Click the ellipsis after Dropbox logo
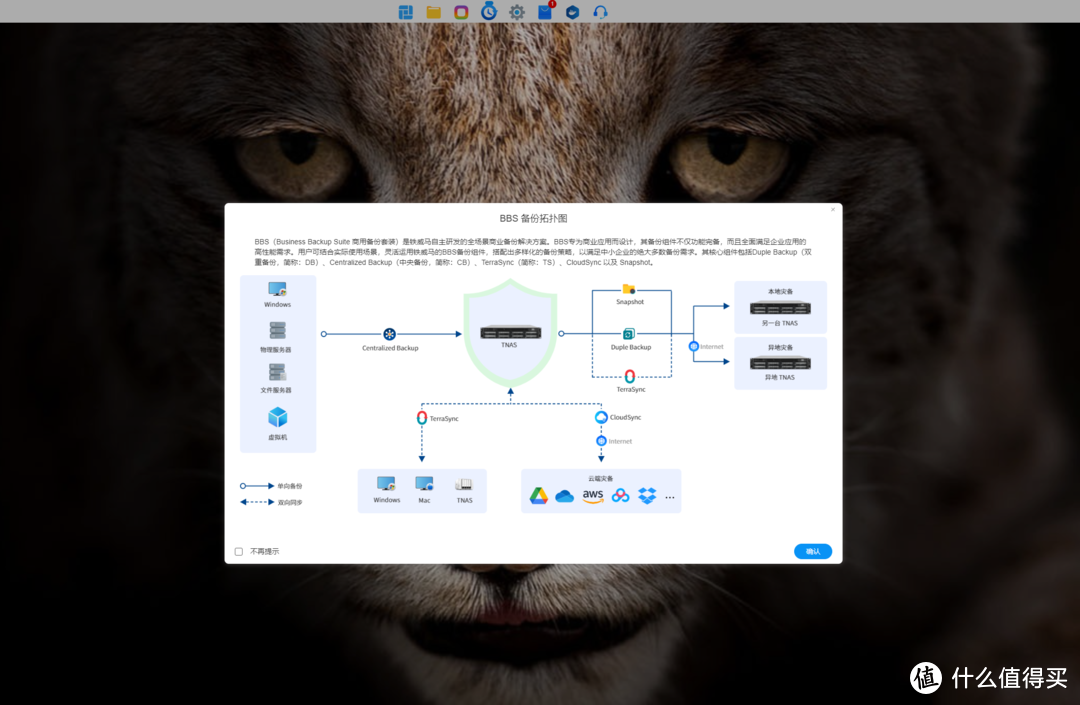Image resolution: width=1080 pixels, height=705 pixels. pos(670,497)
